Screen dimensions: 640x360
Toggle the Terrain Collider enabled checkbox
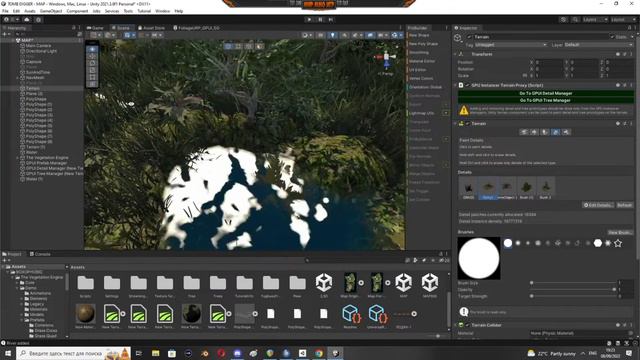point(467,325)
